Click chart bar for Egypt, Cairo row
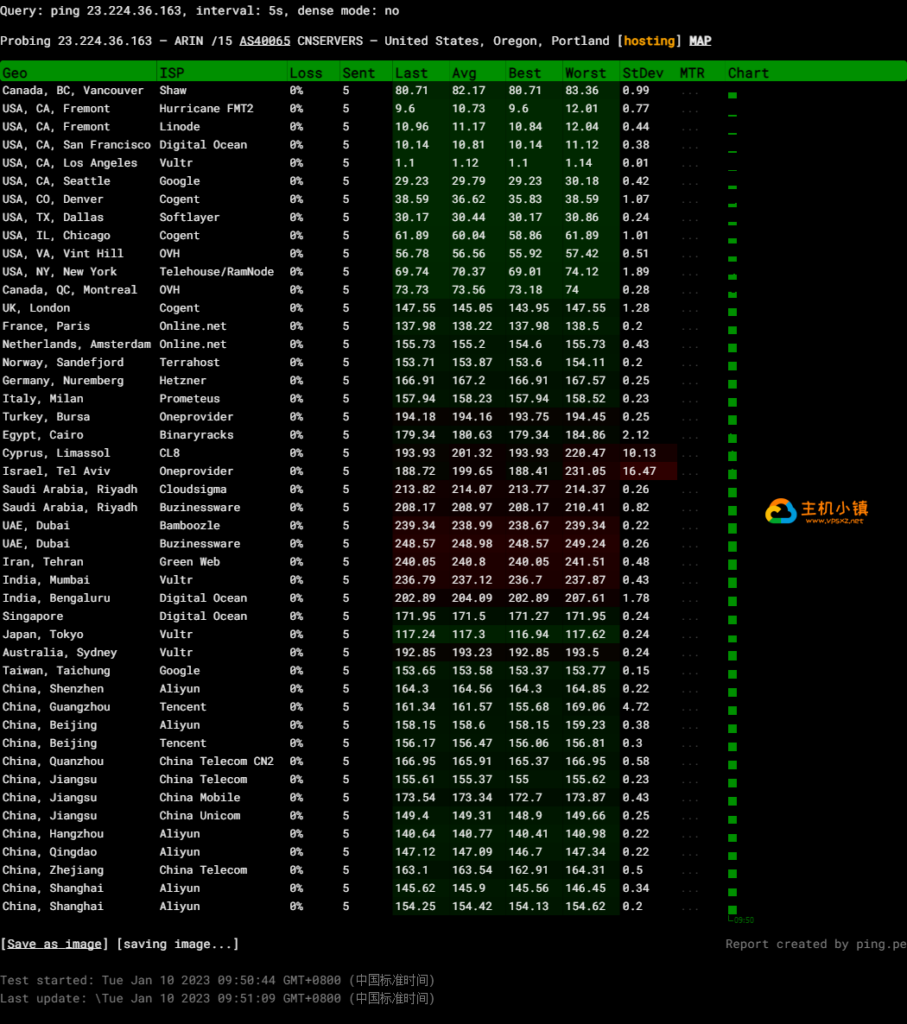Viewport: 907px width, 1024px height. (x=732, y=437)
